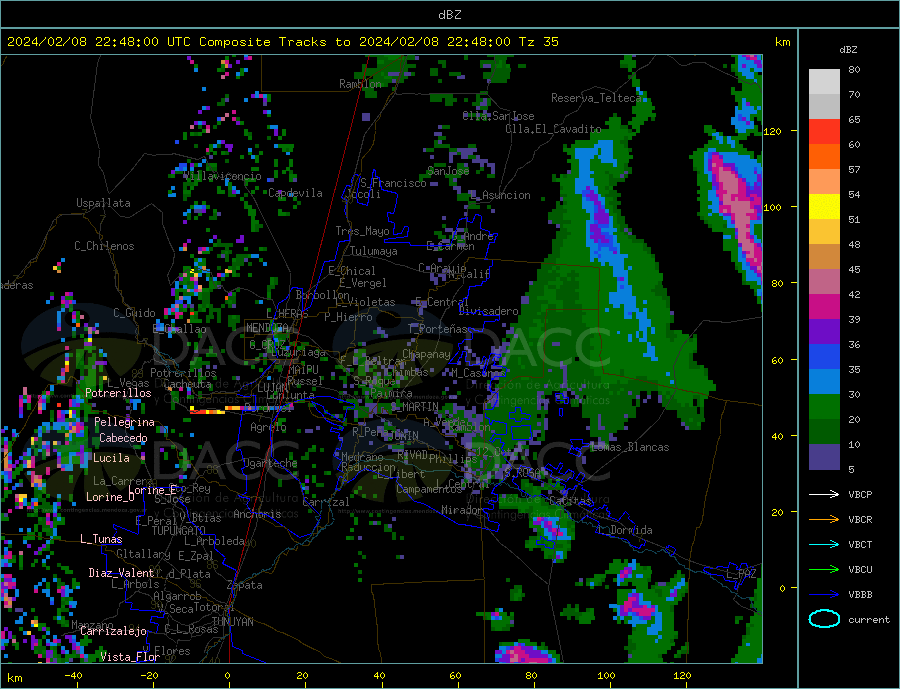Select the S_MARTIN map label
This screenshot has height=689, width=900.
(414, 407)
